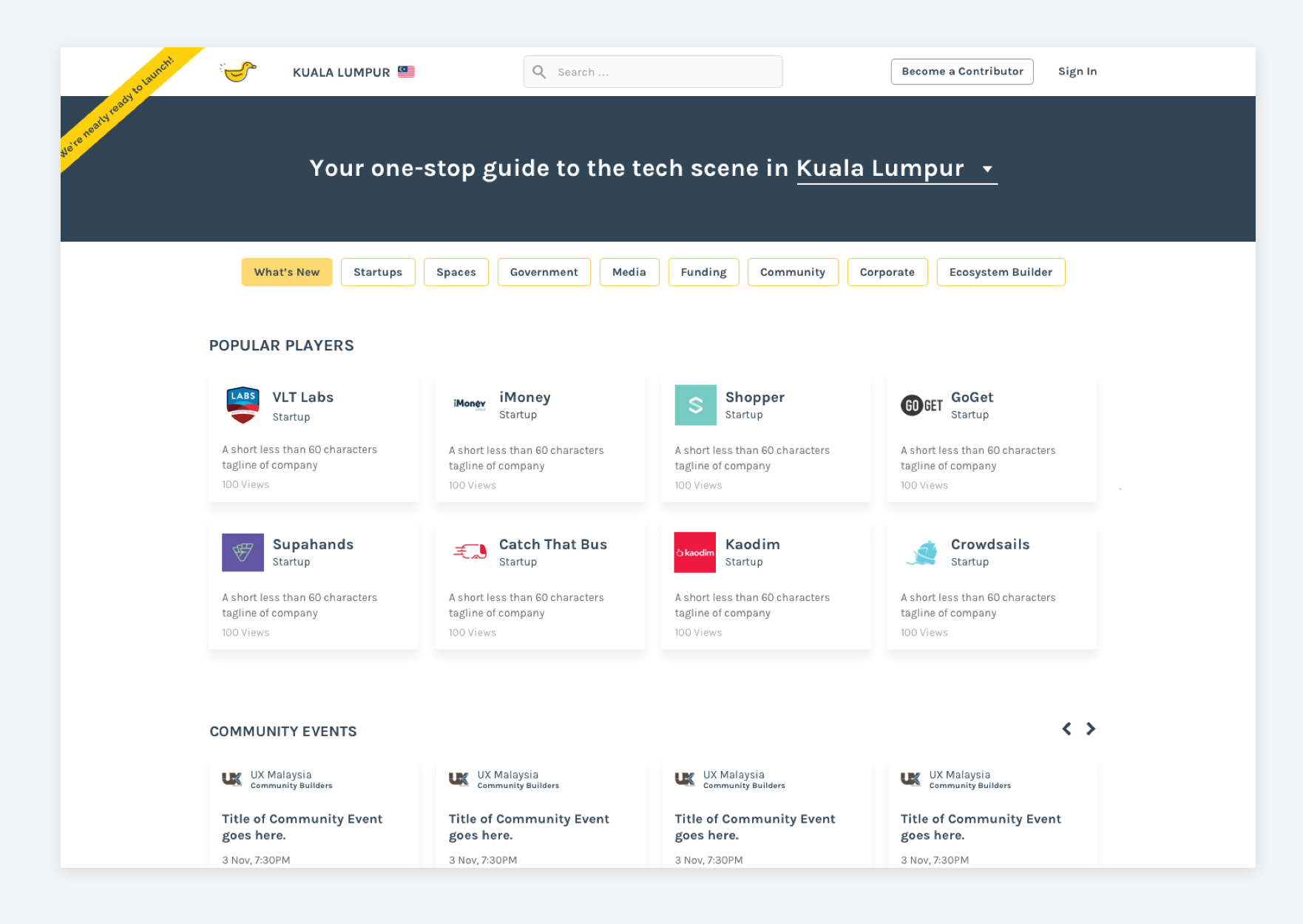Go to previous community events
The image size is (1303, 924).
1066,729
